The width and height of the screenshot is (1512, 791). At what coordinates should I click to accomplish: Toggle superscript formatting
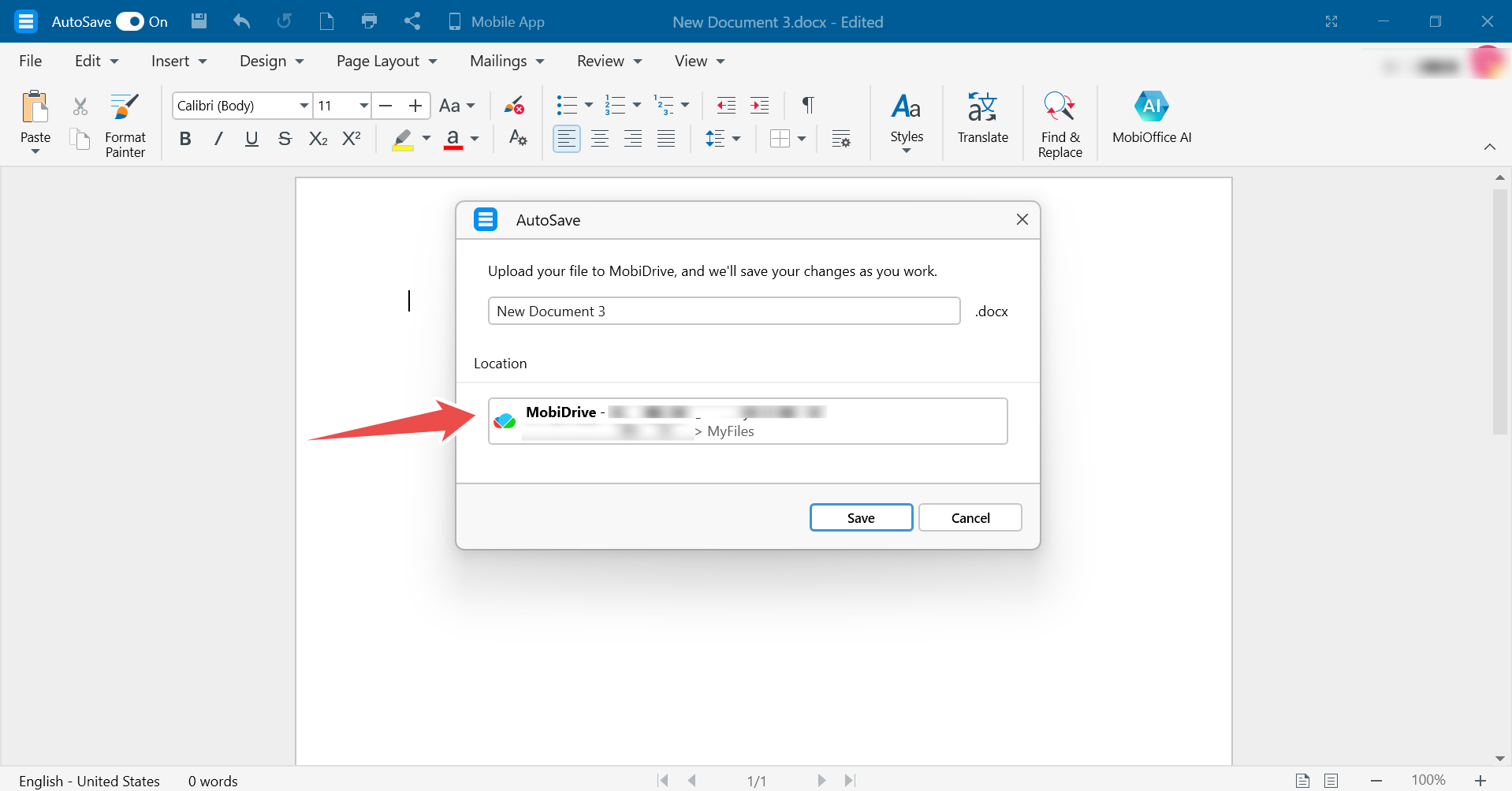[352, 139]
